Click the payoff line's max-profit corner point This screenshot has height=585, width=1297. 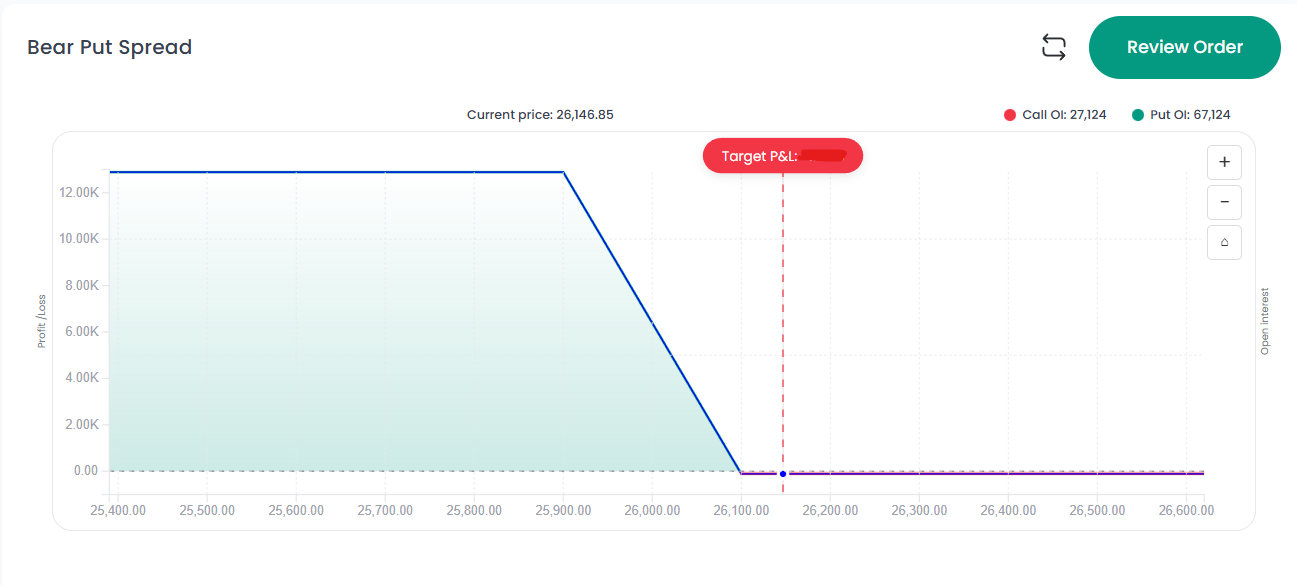(x=564, y=172)
